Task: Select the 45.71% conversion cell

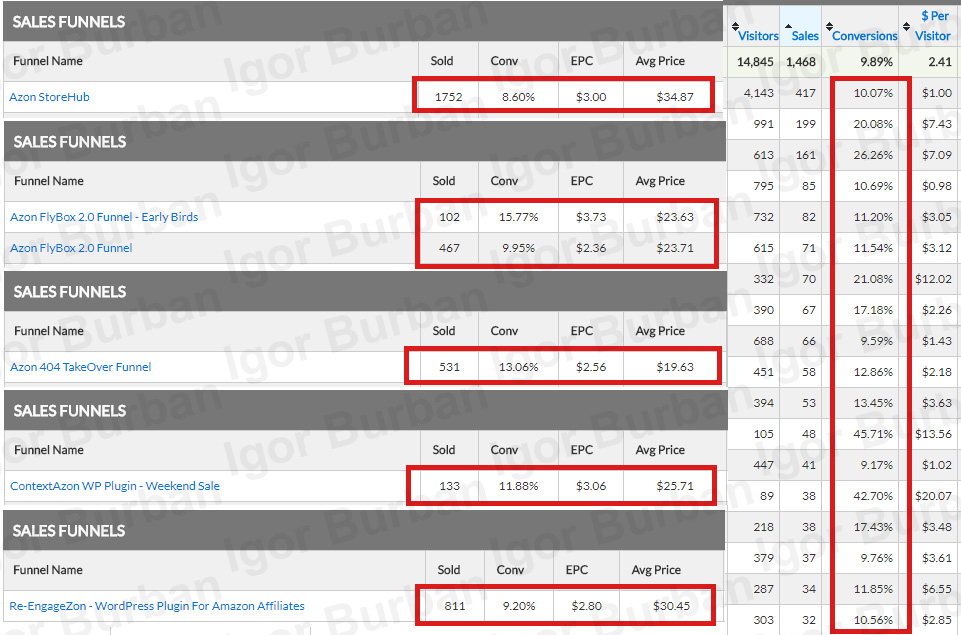Action: 873,434
